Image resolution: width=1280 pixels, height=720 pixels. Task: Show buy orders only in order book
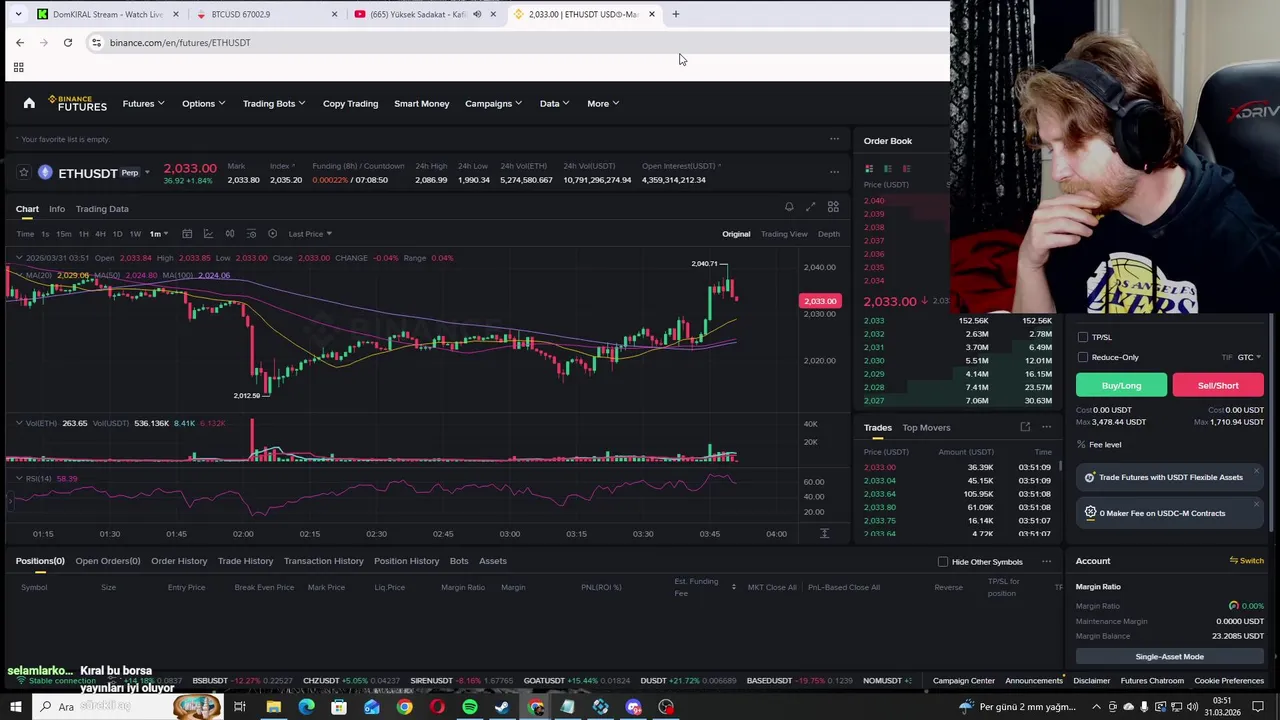tap(888, 169)
